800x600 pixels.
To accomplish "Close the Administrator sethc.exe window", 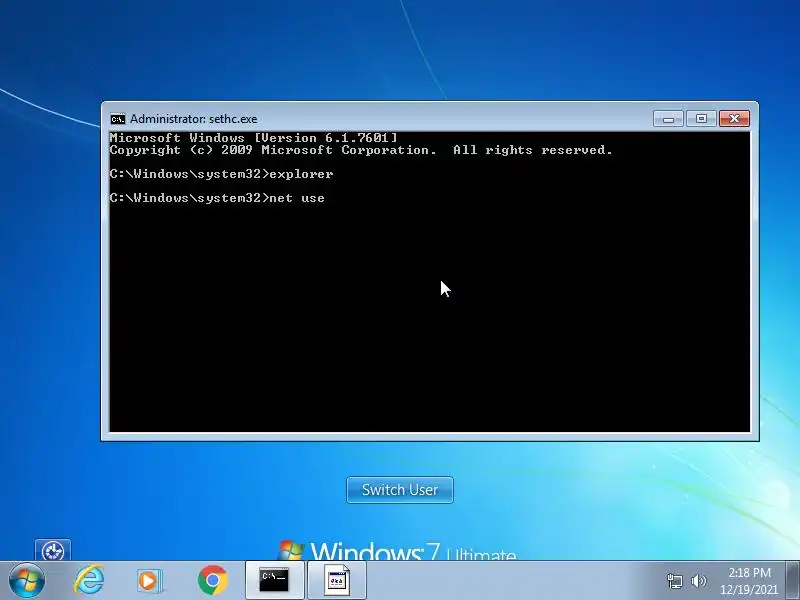I will pyautogui.click(x=734, y=119).
